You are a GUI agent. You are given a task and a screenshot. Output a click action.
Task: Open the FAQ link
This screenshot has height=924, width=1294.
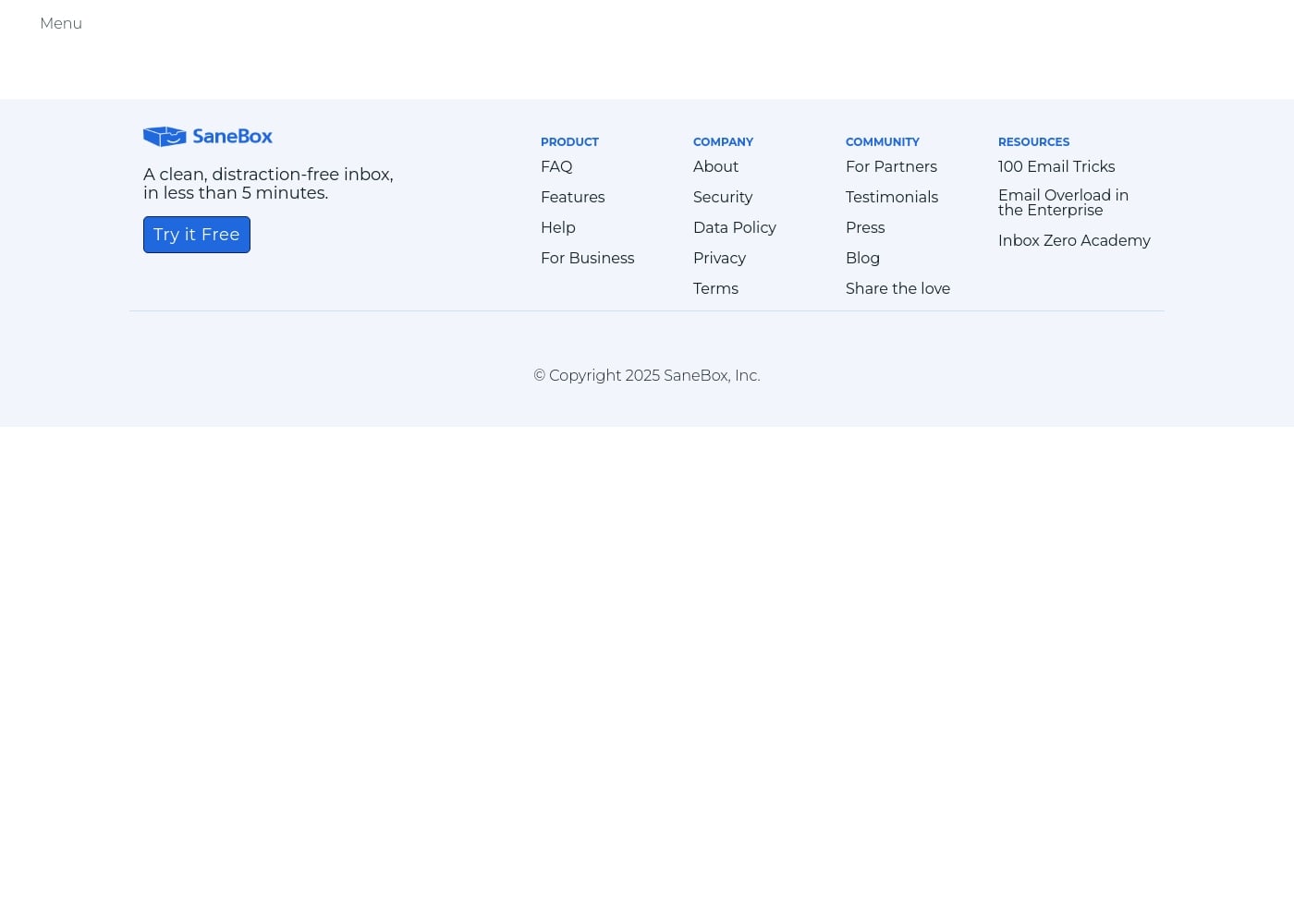coord(556,167)
